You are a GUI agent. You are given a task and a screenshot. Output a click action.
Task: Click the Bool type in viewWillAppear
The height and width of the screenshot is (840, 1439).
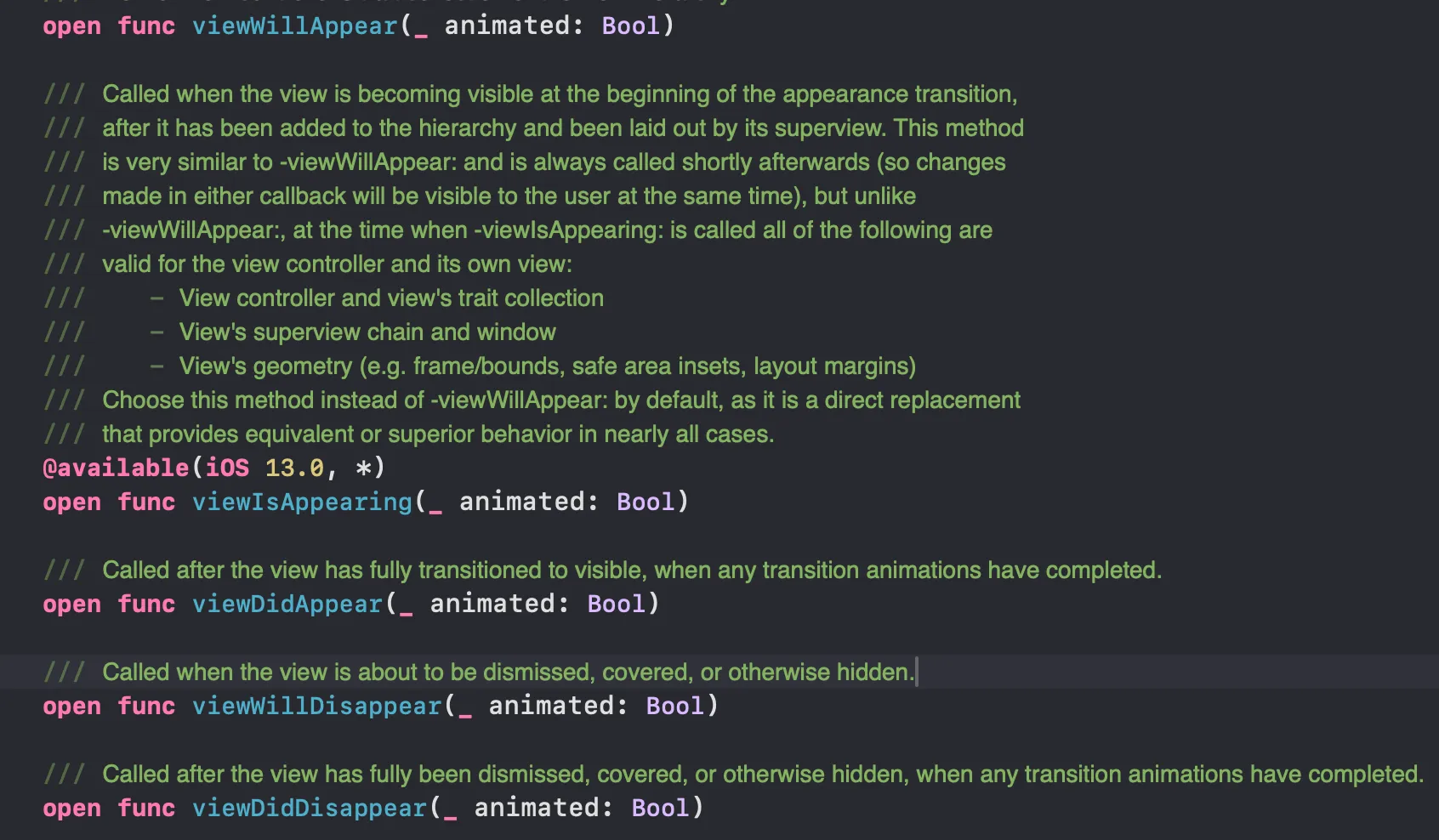click(630, 26)
